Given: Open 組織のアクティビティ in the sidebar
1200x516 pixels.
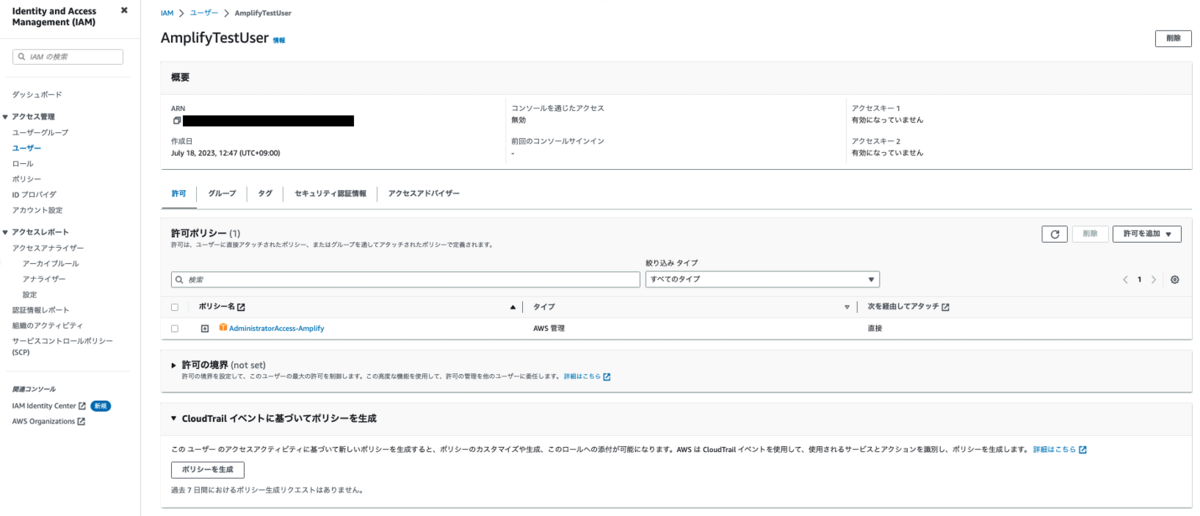Looking at the screenshot, I should 47,325.
